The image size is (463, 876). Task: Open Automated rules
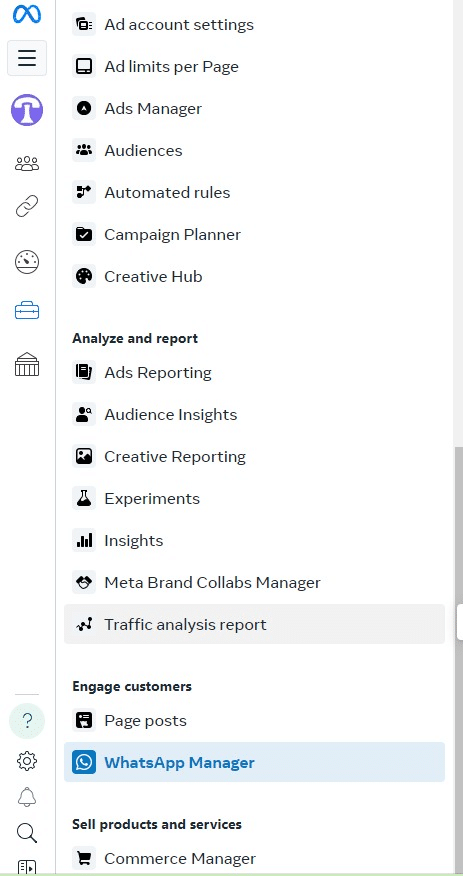(x=254, y=192)
